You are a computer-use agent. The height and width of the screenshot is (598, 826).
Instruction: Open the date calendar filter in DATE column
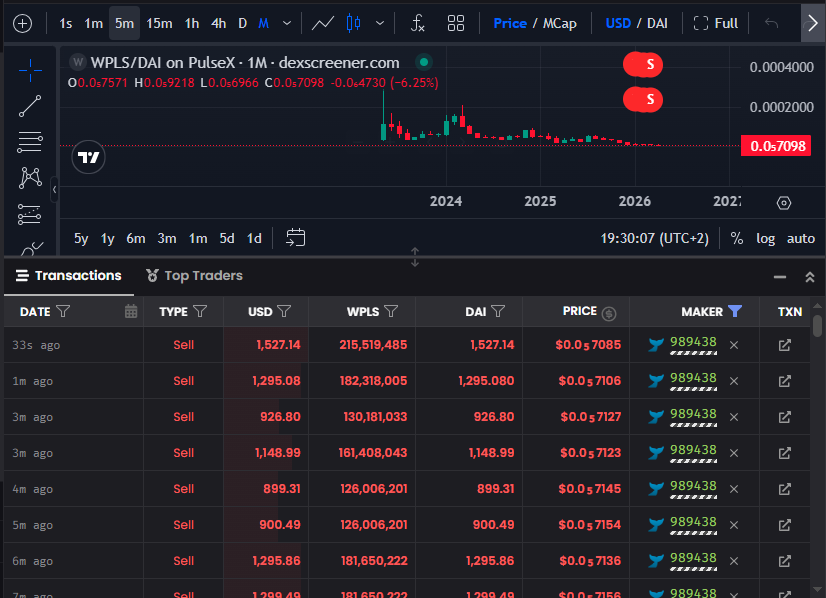(x=131, y=311)
